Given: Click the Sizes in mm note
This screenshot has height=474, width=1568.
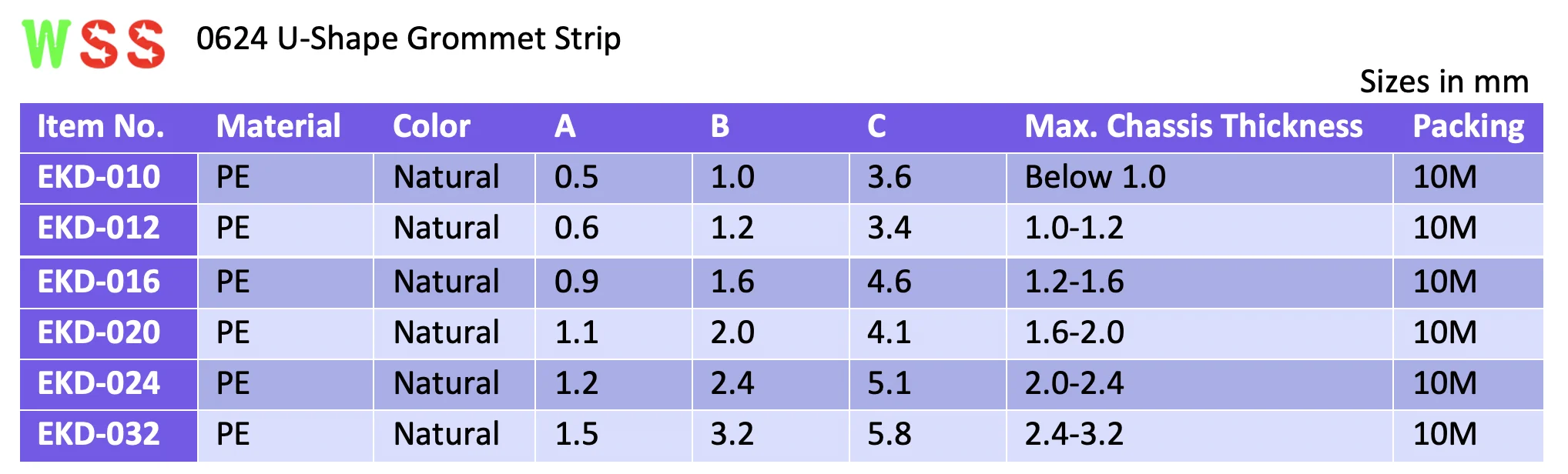Looking at the screenshot, I should (x=1443, y=82).
